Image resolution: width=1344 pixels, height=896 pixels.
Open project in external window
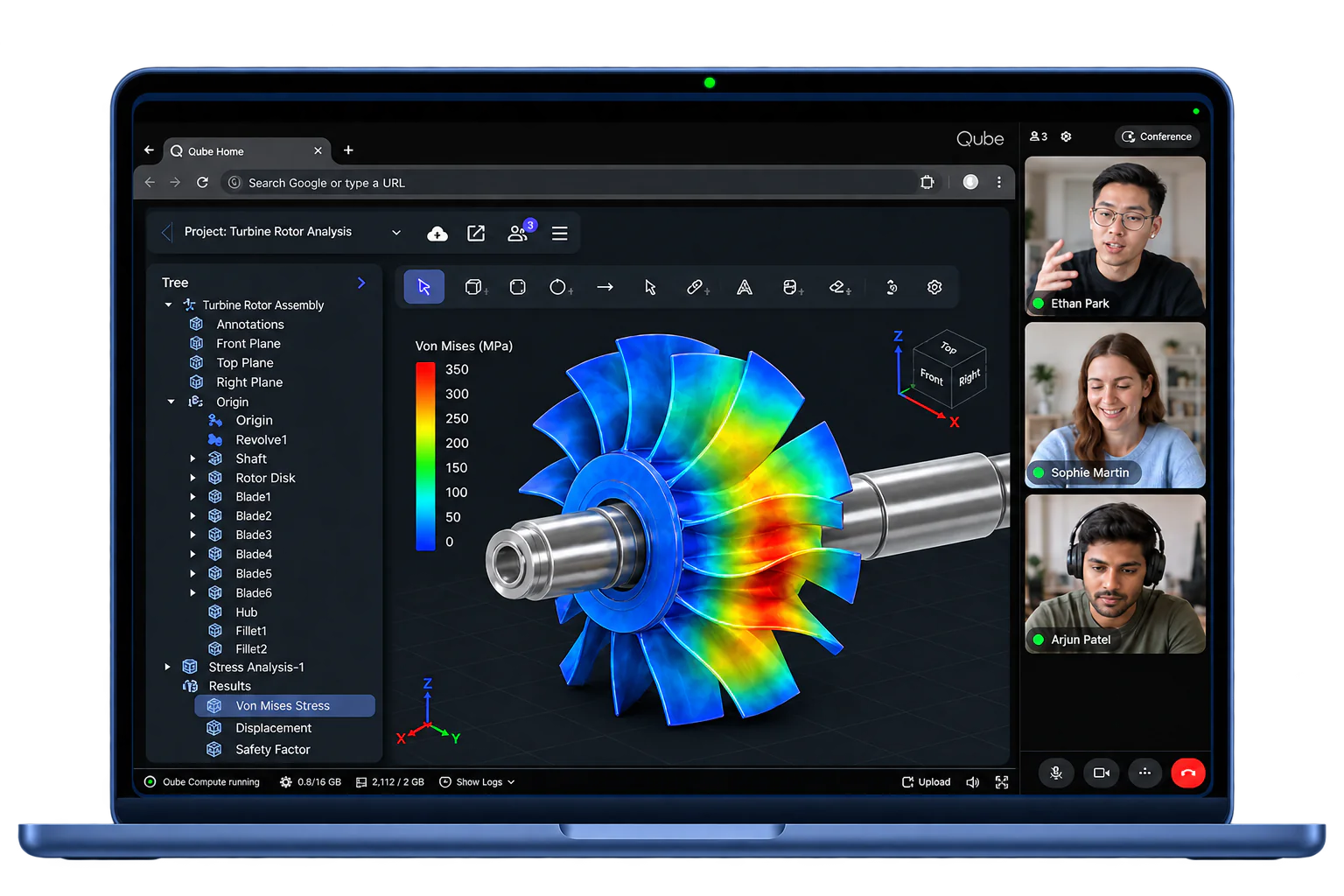[476, 233]
